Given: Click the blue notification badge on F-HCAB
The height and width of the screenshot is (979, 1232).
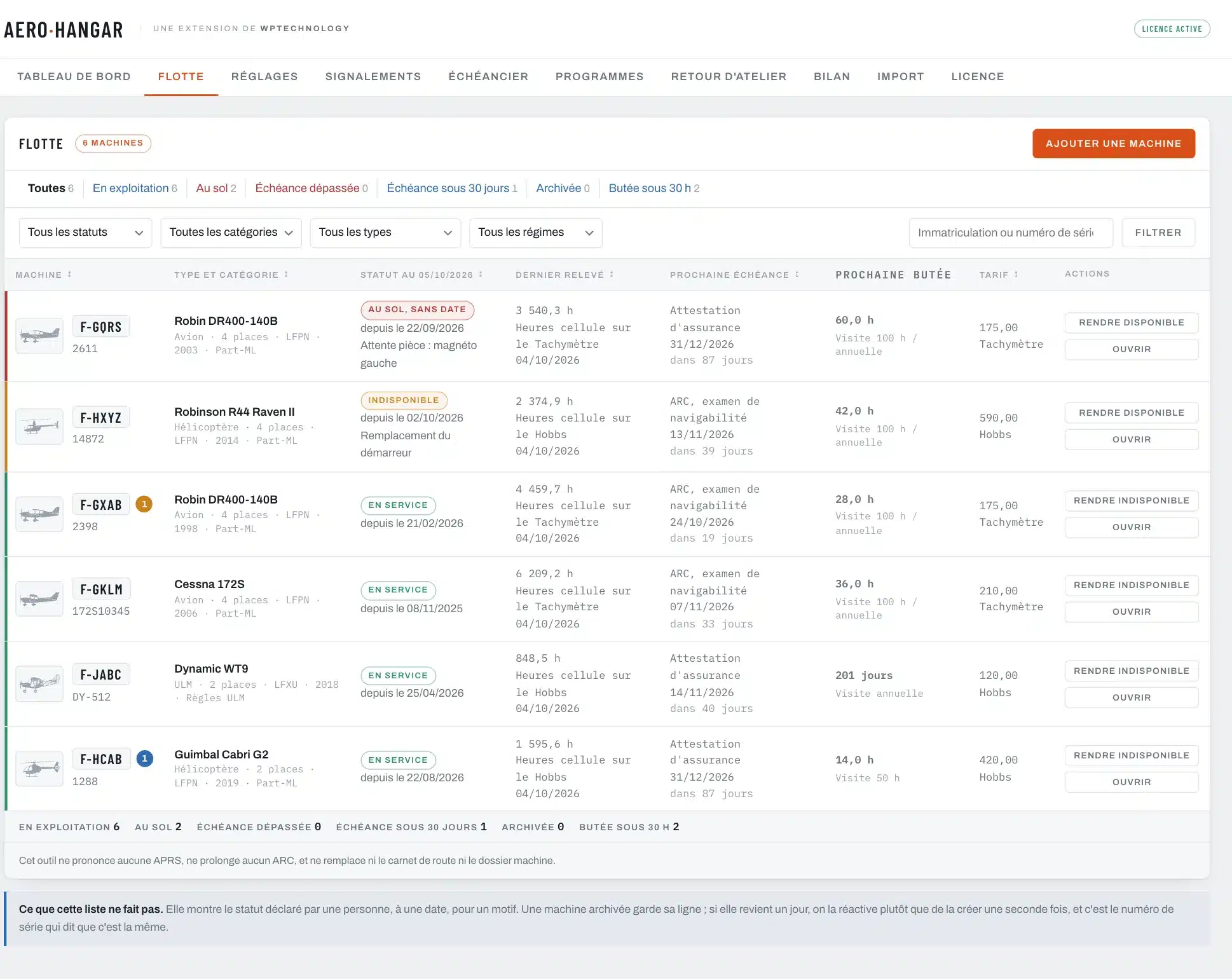Looking at the screenshot, I should pyautogui.click(x=145, y=758).
